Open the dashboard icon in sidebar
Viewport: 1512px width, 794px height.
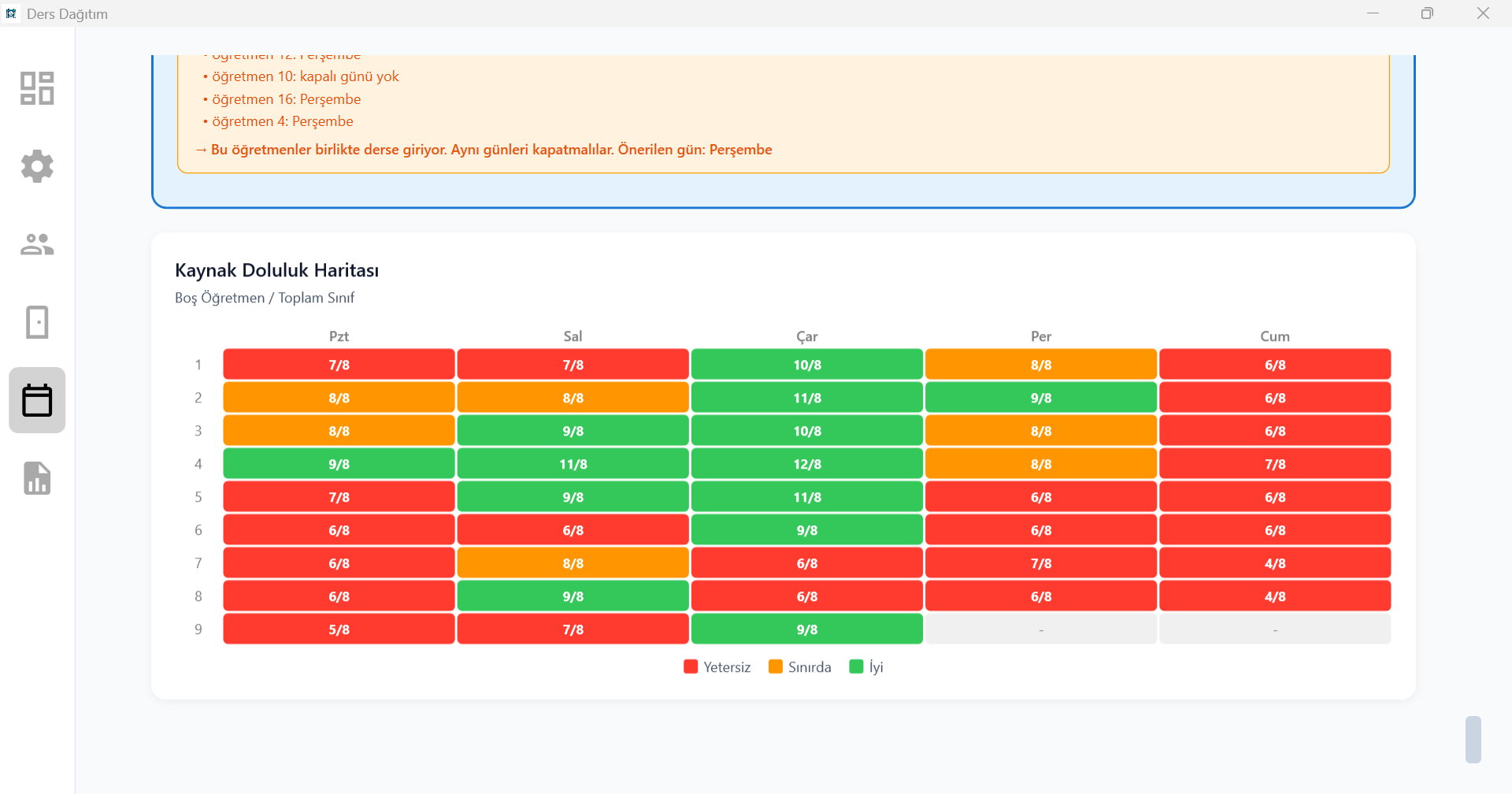(37, 88)
